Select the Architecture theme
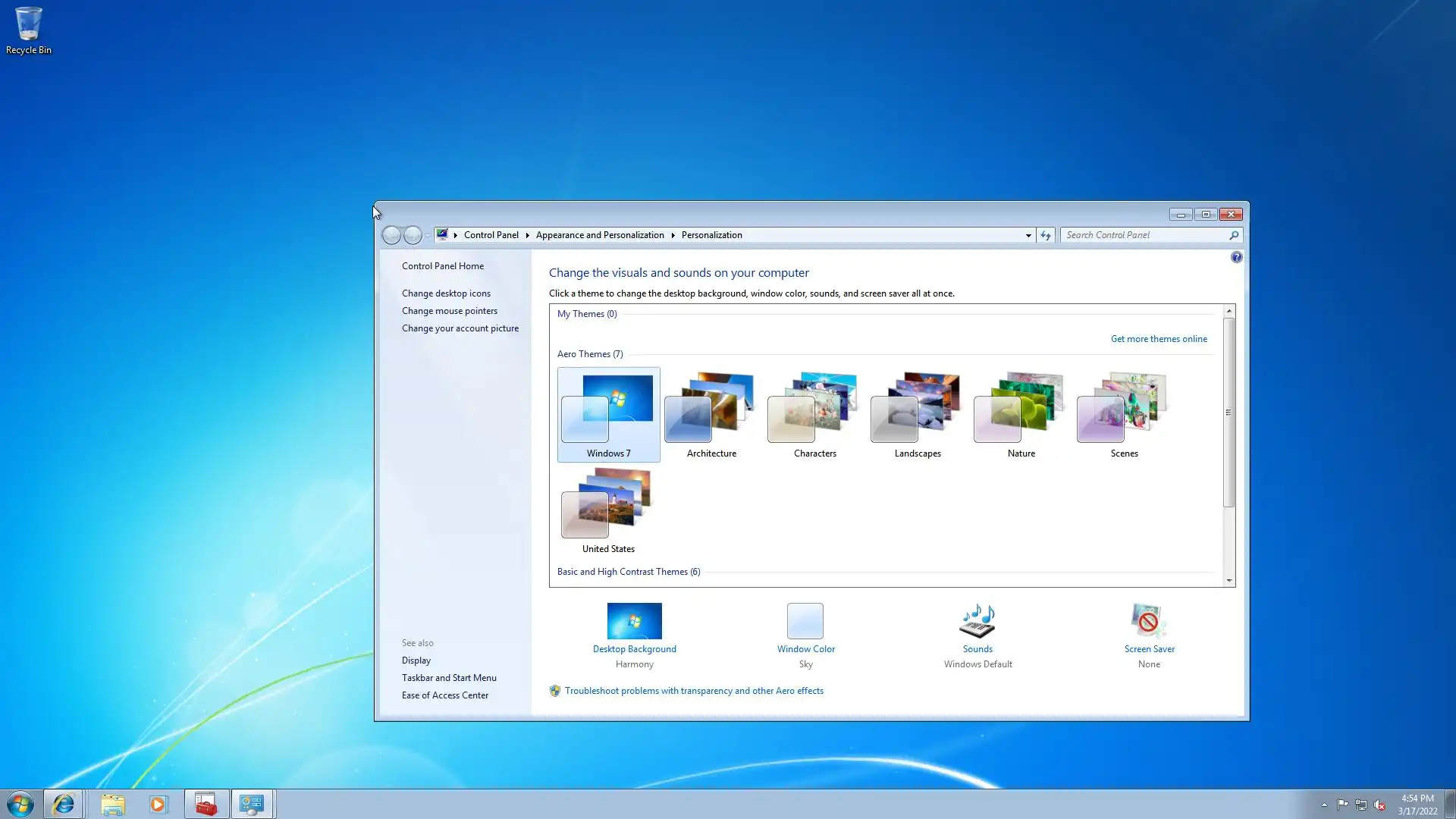This screenshot has height=819, width=1456. [711, 414]
